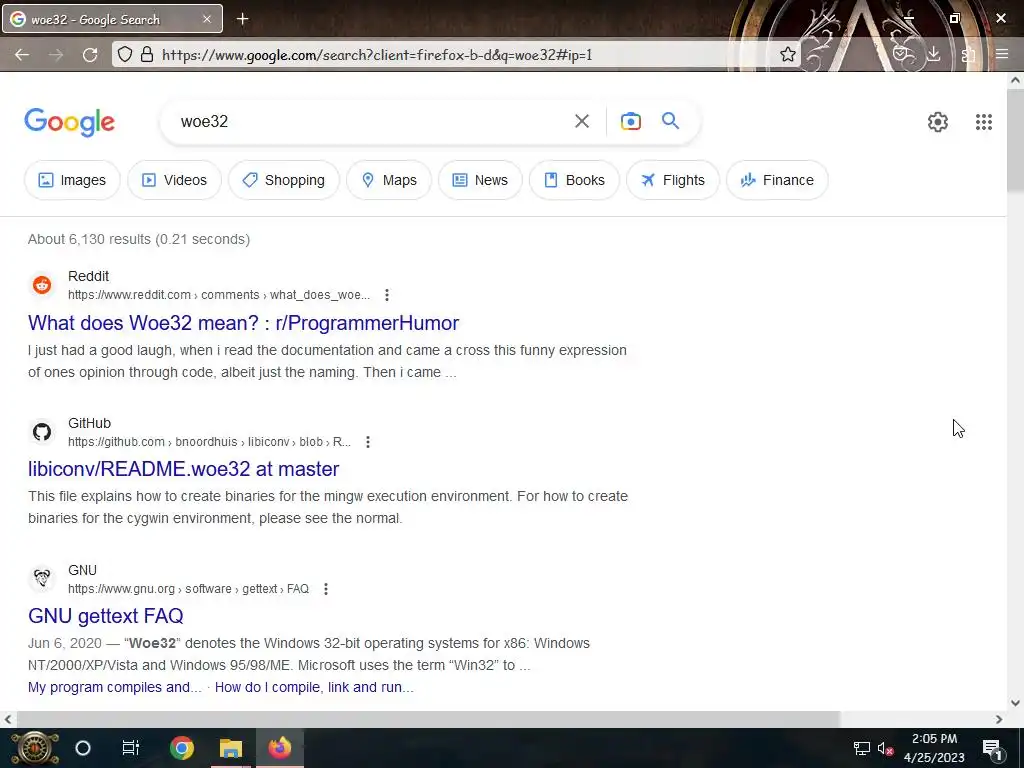Open Reddit result options menu
Screen dimensions: 1024x768
387,295
